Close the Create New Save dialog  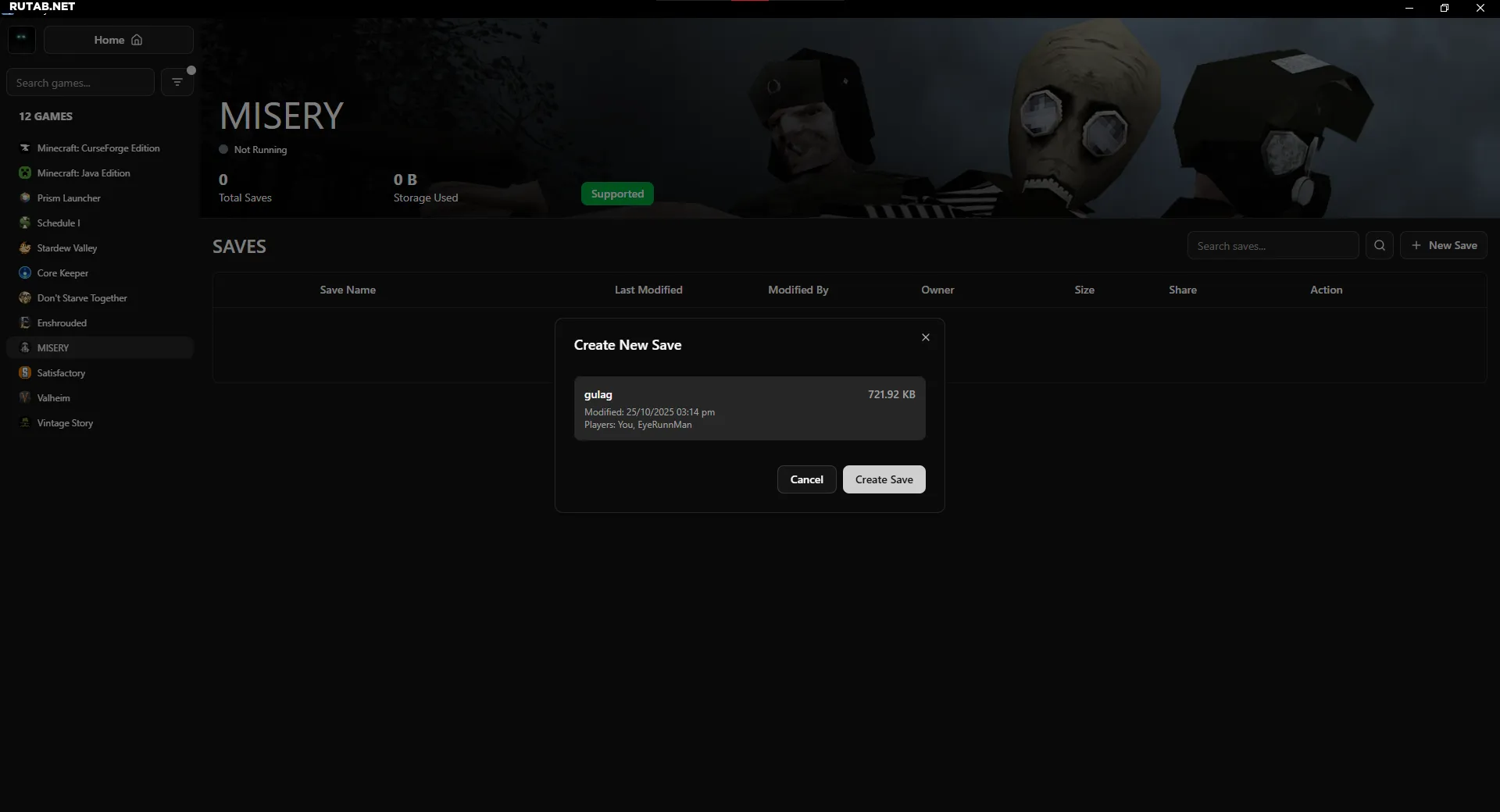pyautogui.click(x=925, y=337)
